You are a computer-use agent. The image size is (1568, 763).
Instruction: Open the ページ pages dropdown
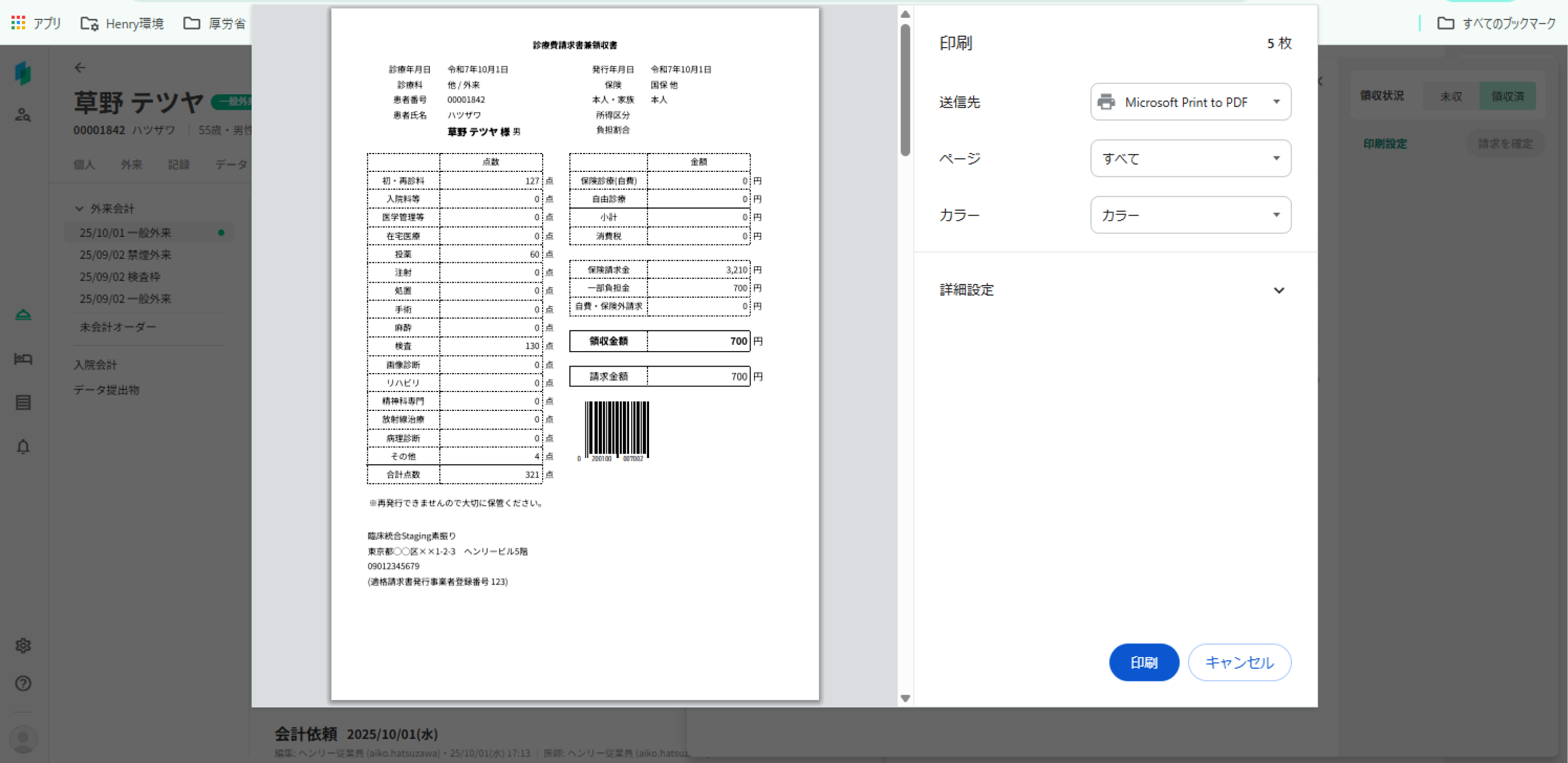[1190, 158]
